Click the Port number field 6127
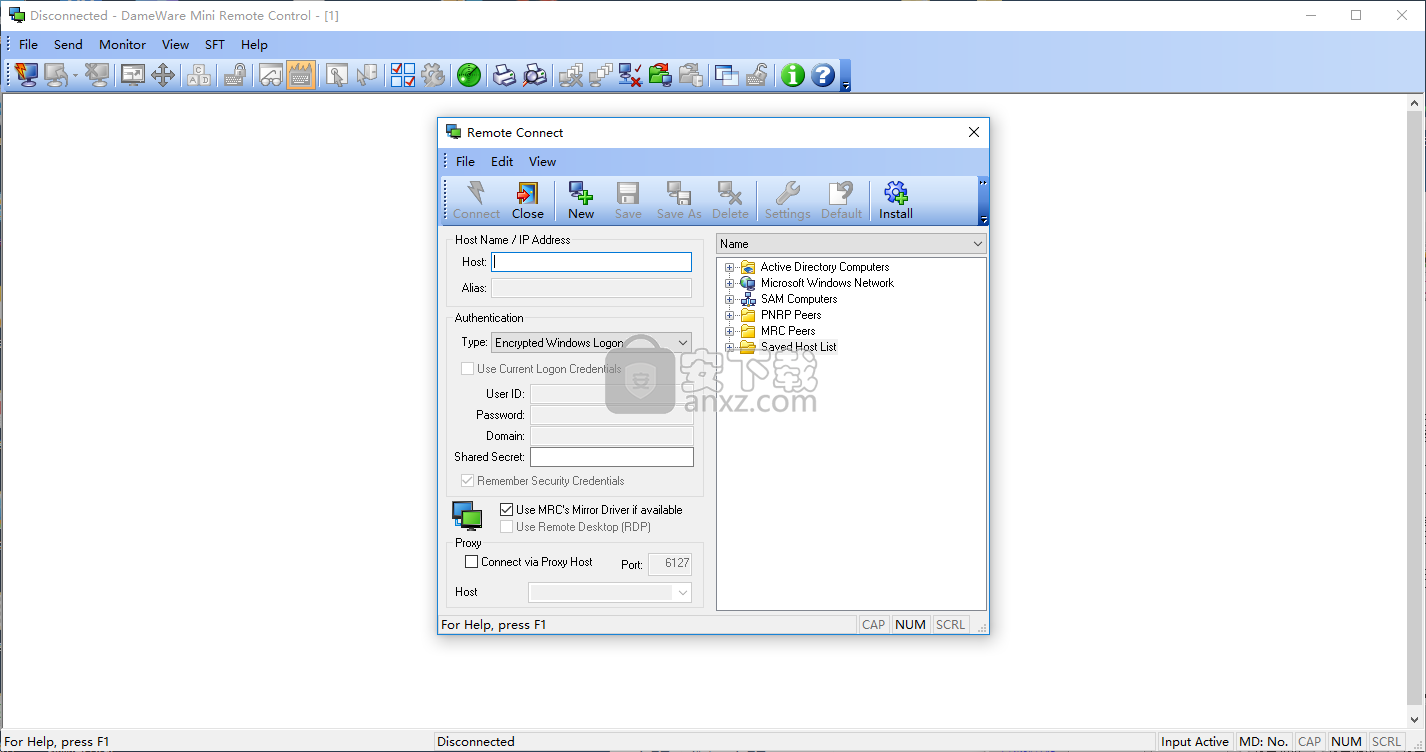 coord(670,563)
